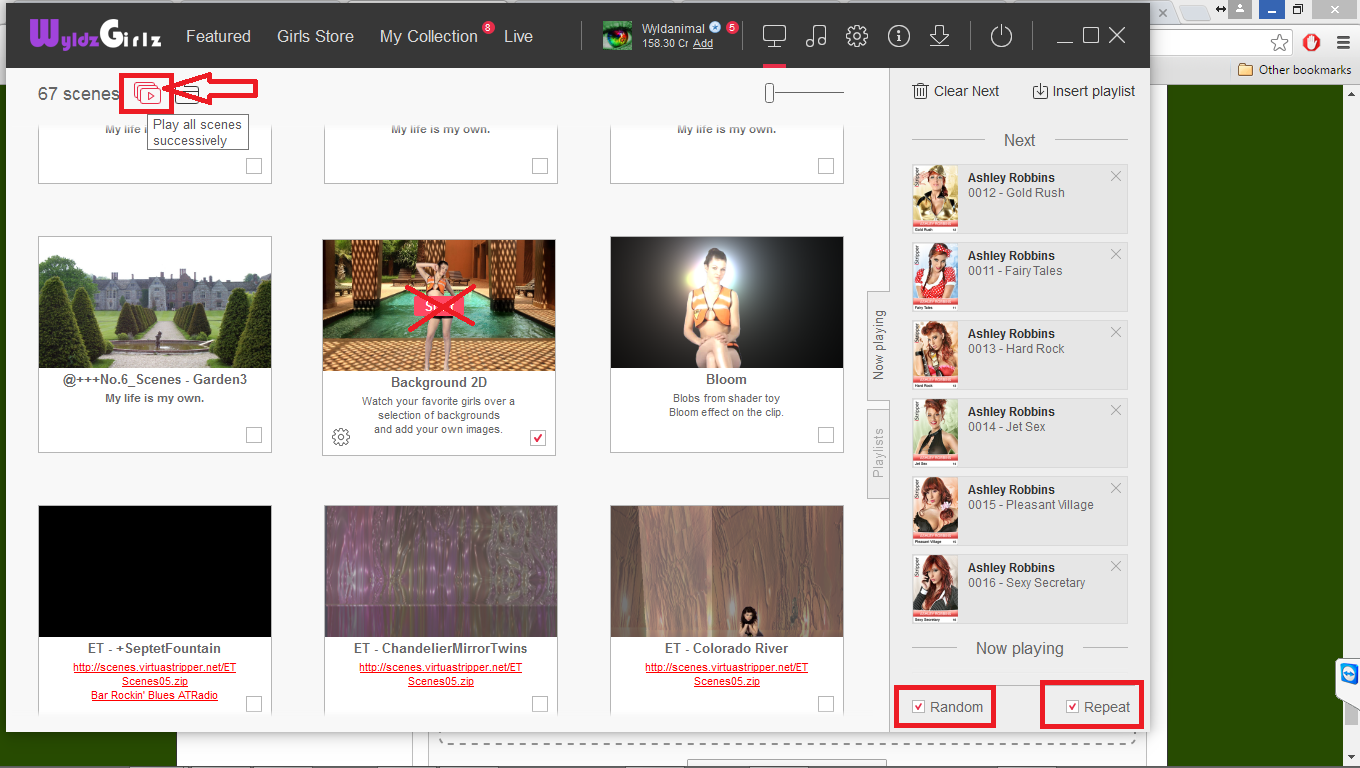Click the power icon in the header
Screen dimensions: 1360x768
coord(1001,36)
